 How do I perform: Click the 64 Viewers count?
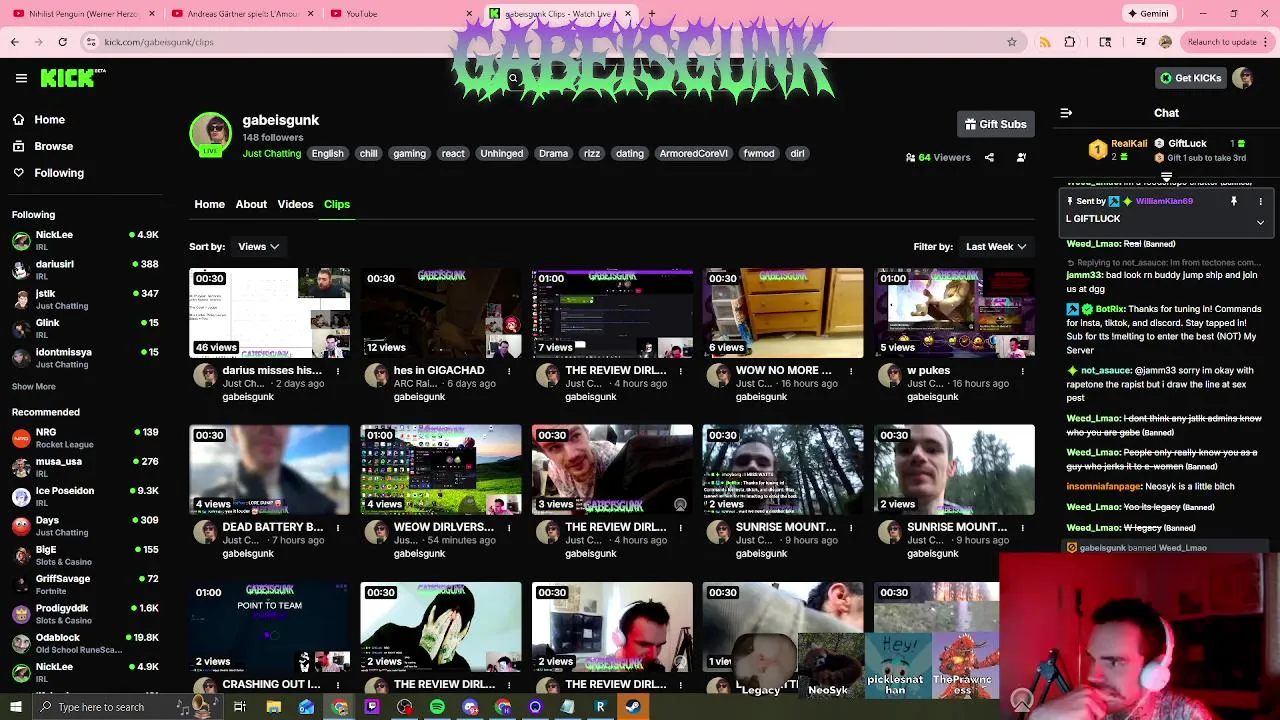click(x=938, y=157)
